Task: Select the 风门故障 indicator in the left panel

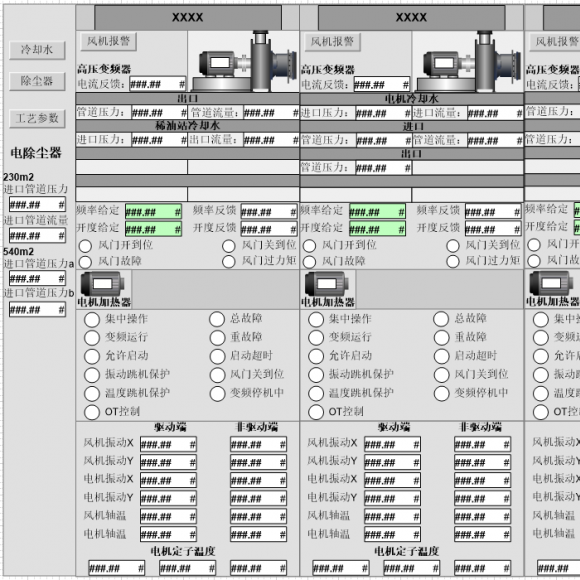Action: (85, 262)
